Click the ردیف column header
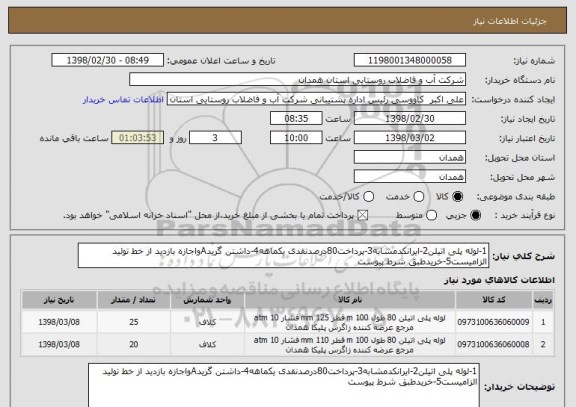The height and width of the screenshot is (407, 576). click(x=543, y=300)
